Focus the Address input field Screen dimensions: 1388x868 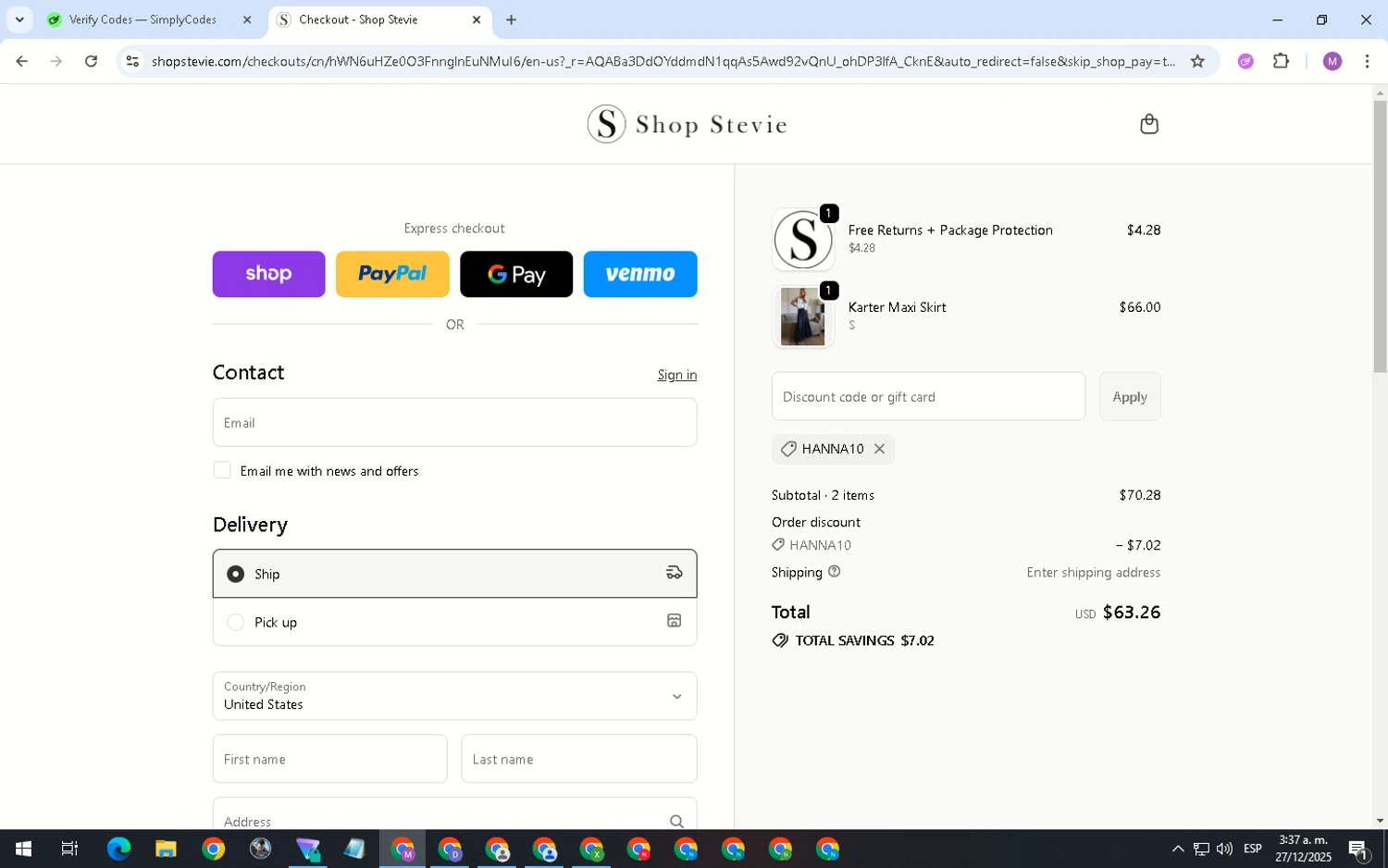point(454,814)
